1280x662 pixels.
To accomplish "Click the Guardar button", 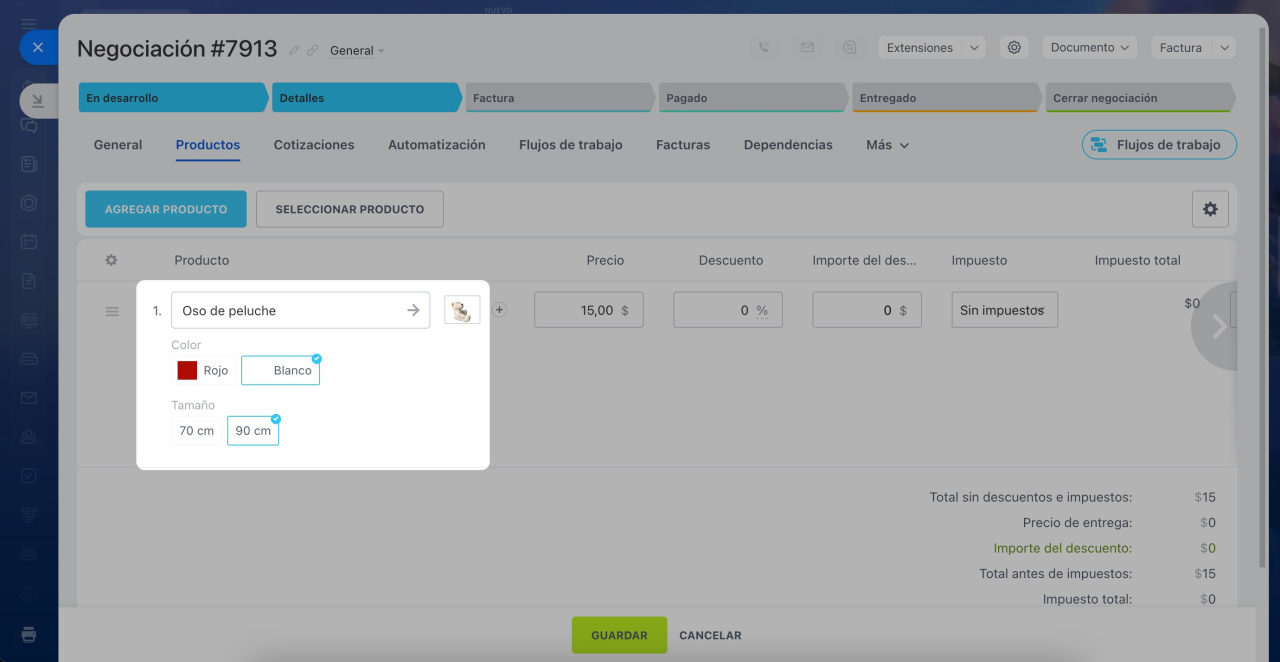I will pos(619,635).
